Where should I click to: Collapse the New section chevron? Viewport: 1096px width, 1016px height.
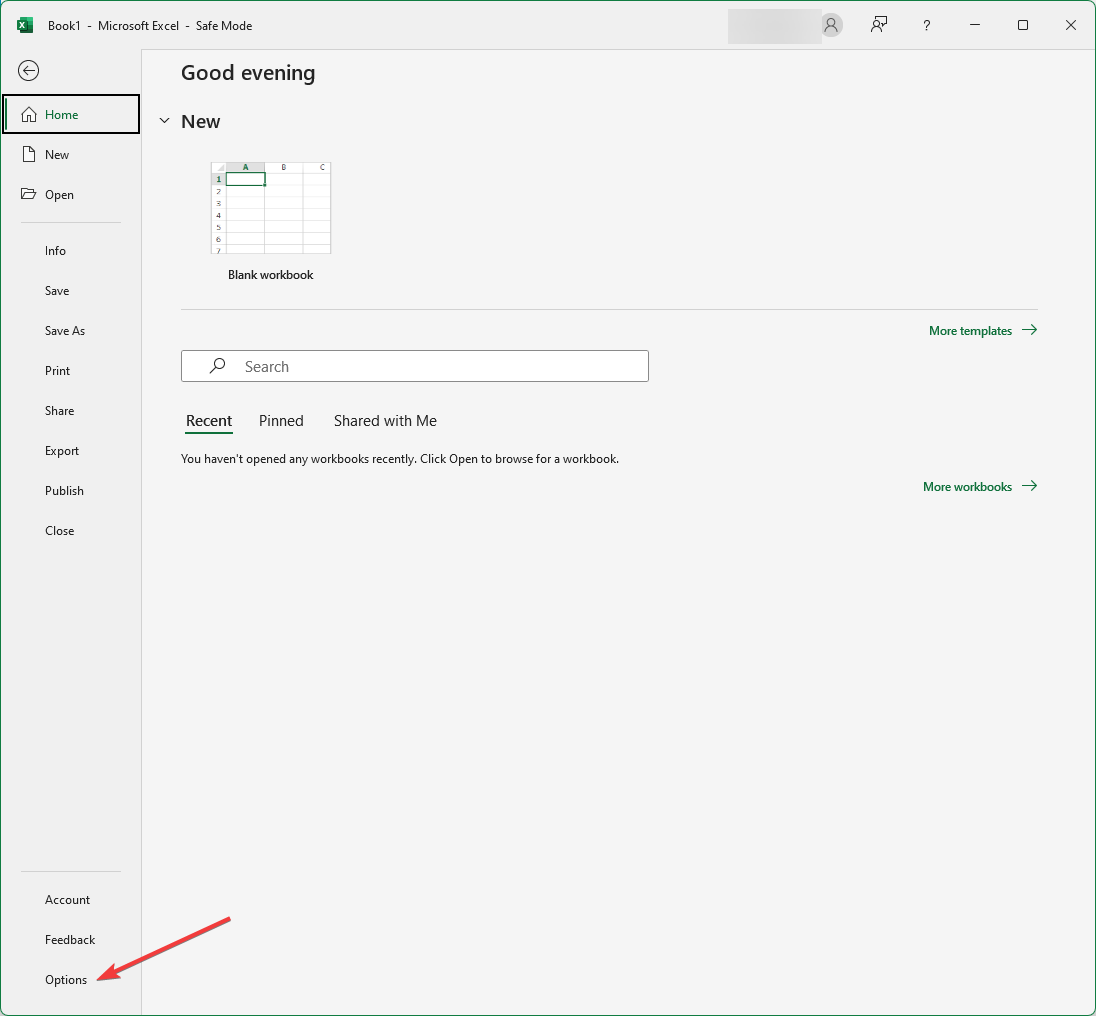[164, 121]
